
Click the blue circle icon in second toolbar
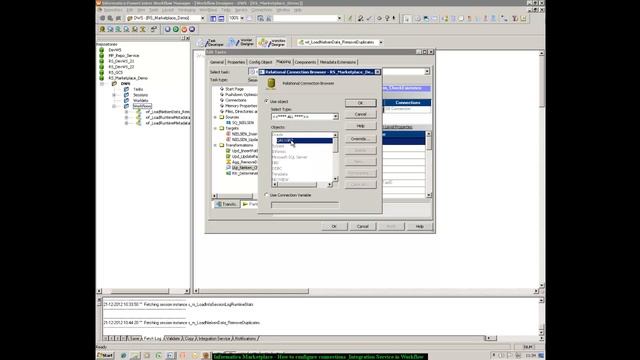168,29
